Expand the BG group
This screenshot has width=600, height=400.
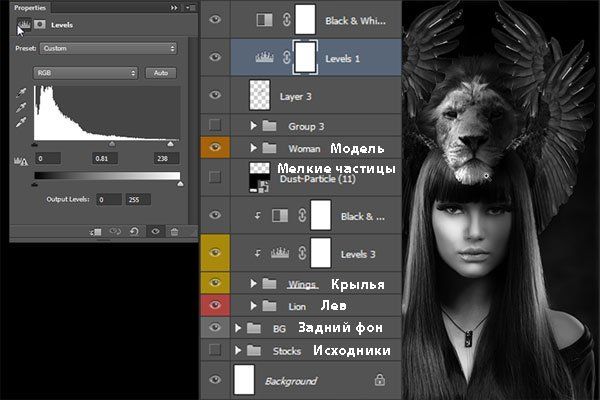coord(238,328)
